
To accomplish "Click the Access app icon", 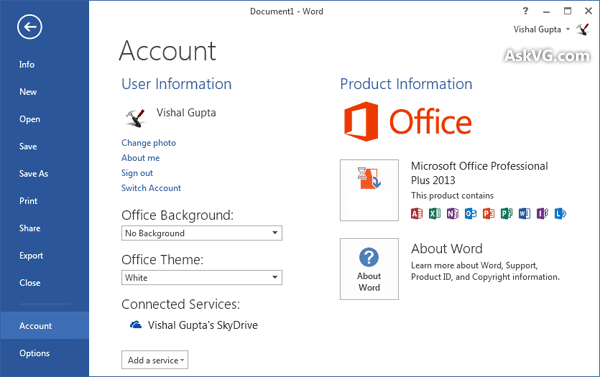I will point(417,213).
